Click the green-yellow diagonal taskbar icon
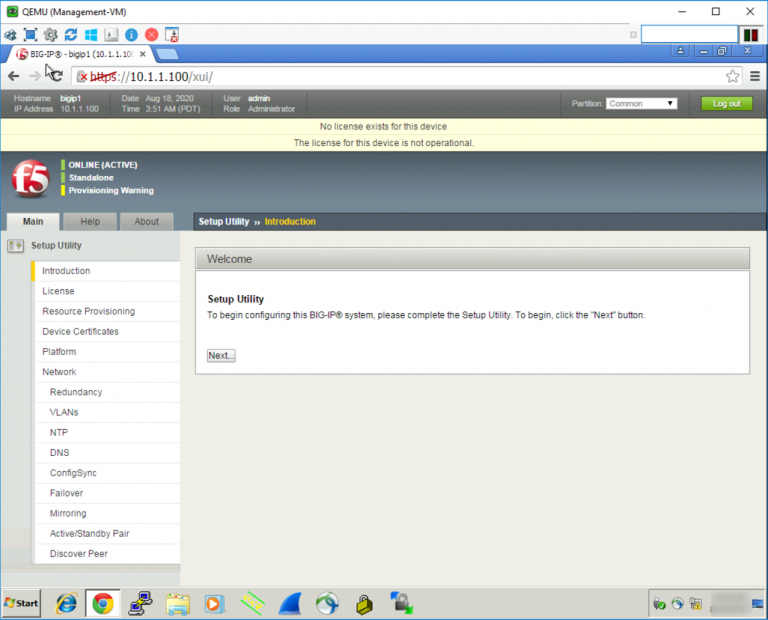This screenshot has height=620, width=768. coord(253,603)
